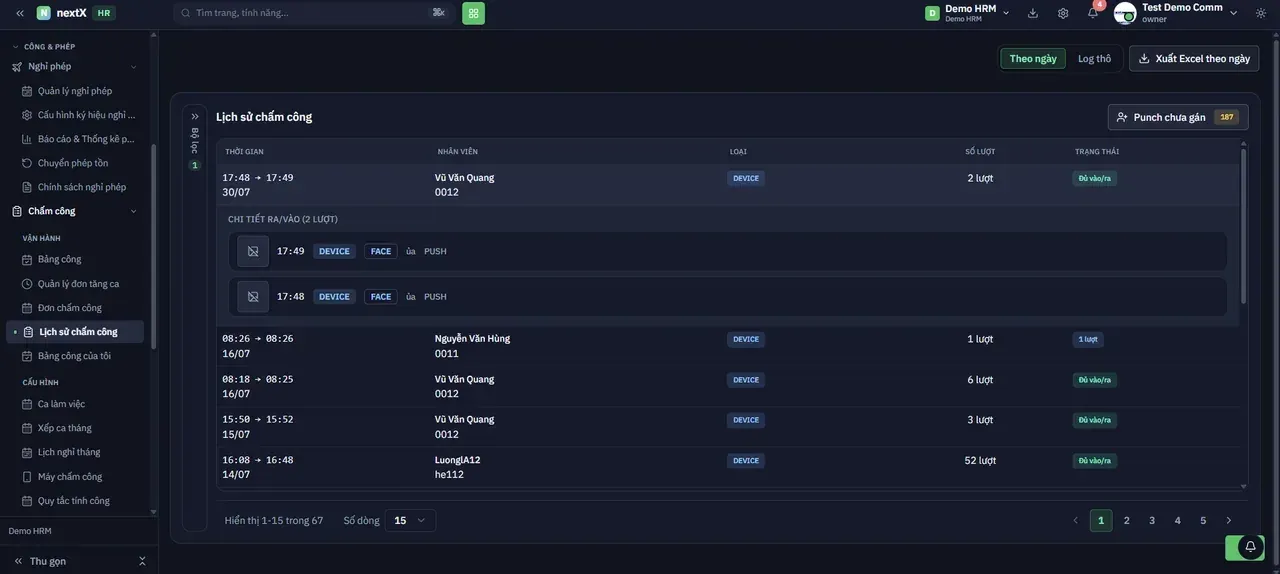Click the floating green bell button
This screenshot has width=1280, height=574.
[x=1250, y=547]
